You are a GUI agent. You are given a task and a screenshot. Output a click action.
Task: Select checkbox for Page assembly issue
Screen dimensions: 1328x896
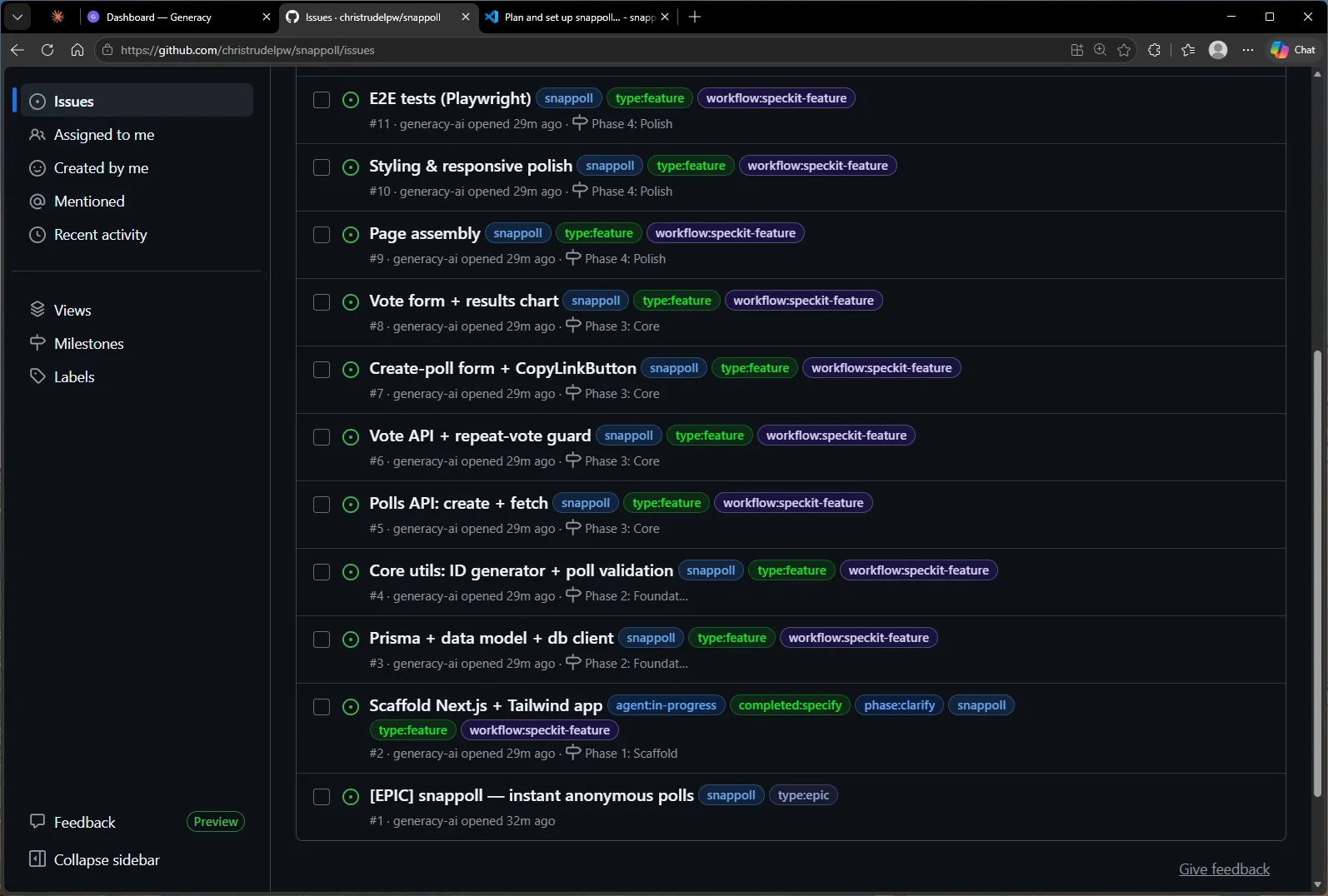coord(322,235)
